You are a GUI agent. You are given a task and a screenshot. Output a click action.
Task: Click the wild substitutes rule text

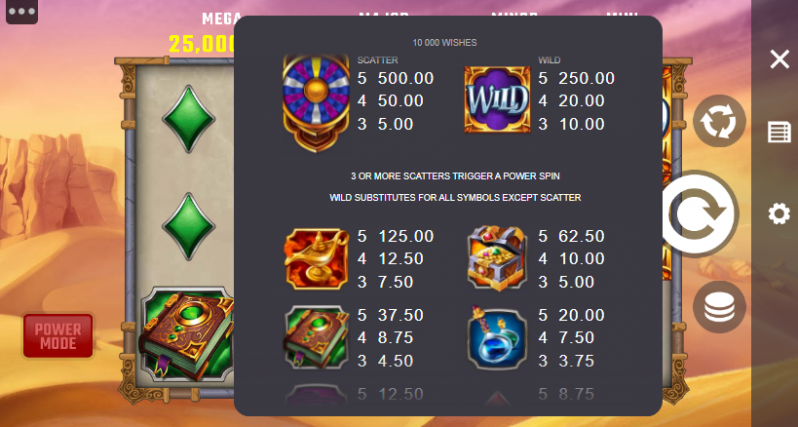(455, 197)
